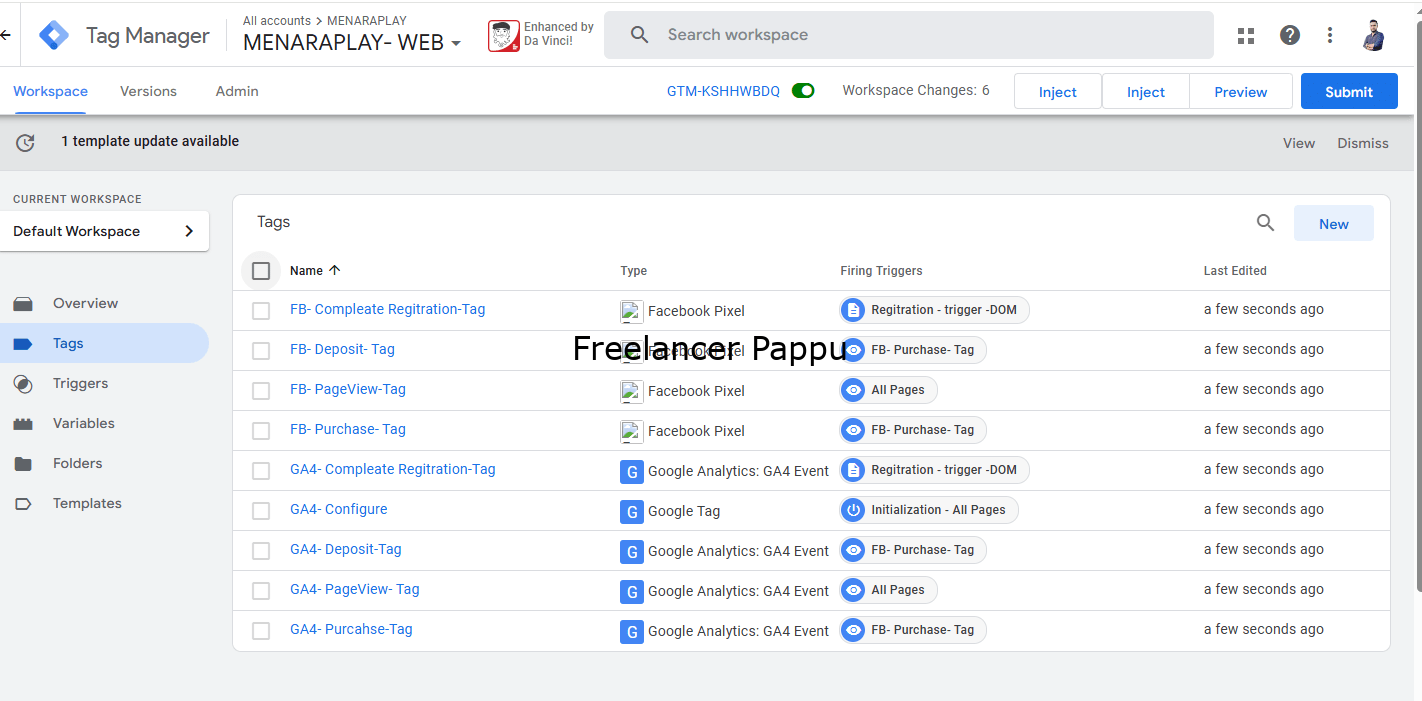Check the FB- Purchase- Tag checkbox

click(261, 431)
